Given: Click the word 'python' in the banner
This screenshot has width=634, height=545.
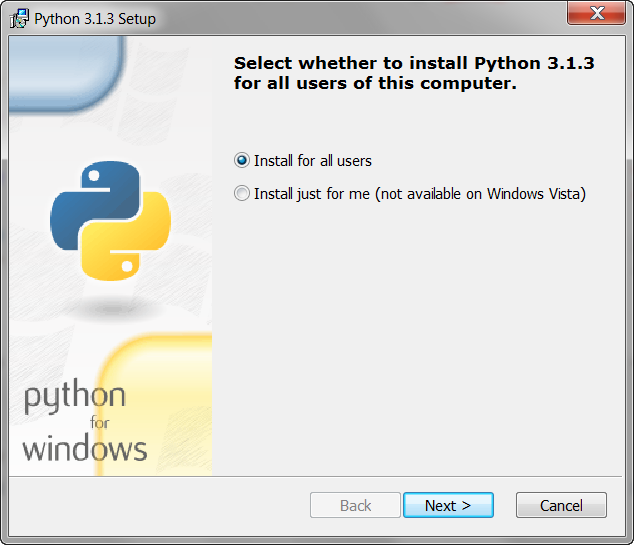Looking at the screenshot, I should (74, 397).
